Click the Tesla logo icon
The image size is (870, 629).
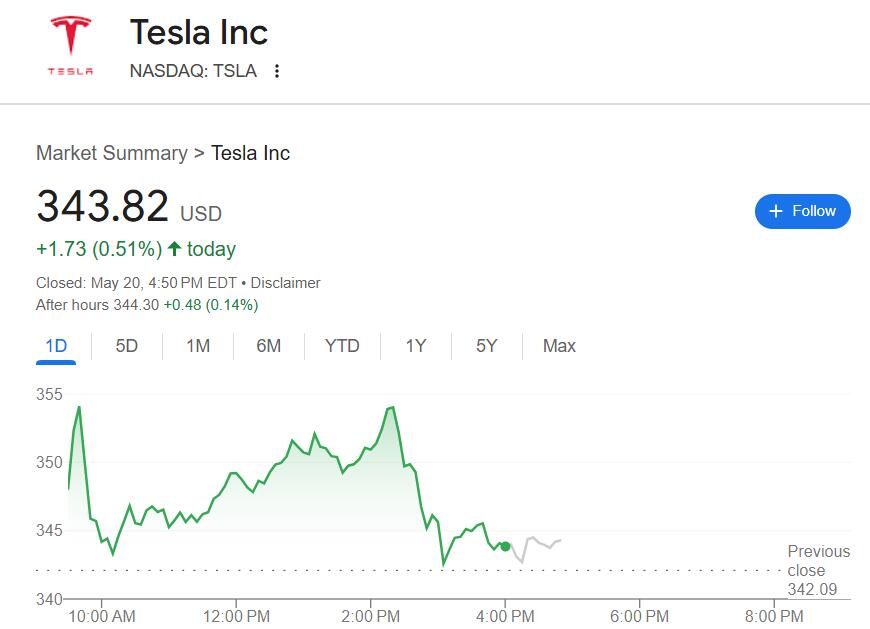71,46
